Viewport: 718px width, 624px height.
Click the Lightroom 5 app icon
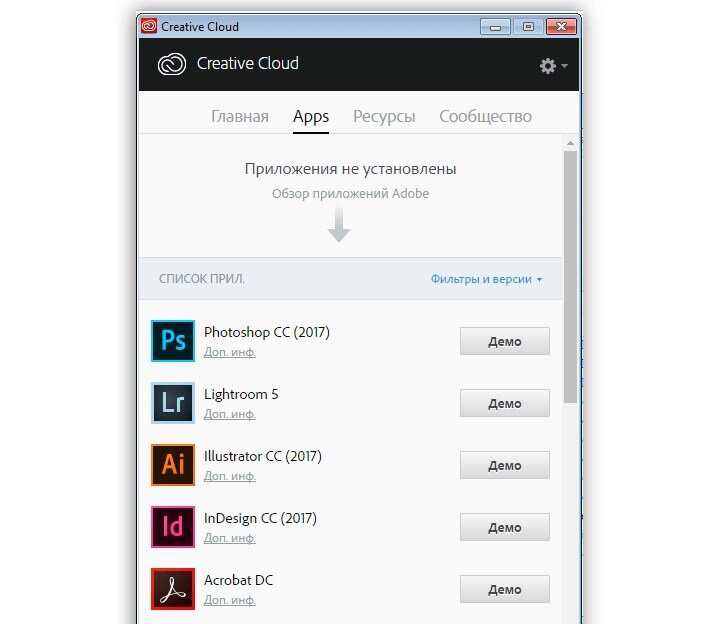(x=173, y=403)
